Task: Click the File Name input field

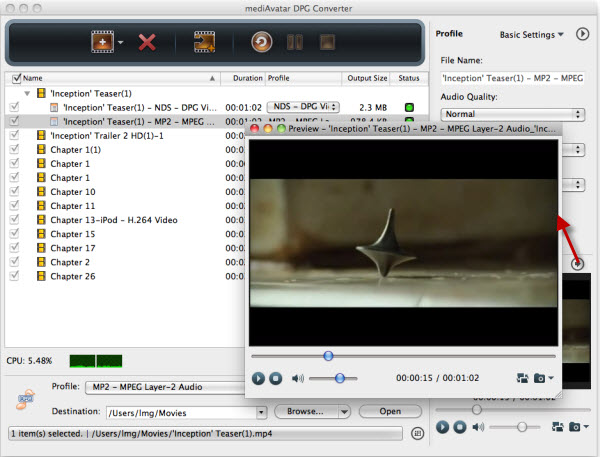Action: coord(512,78)
